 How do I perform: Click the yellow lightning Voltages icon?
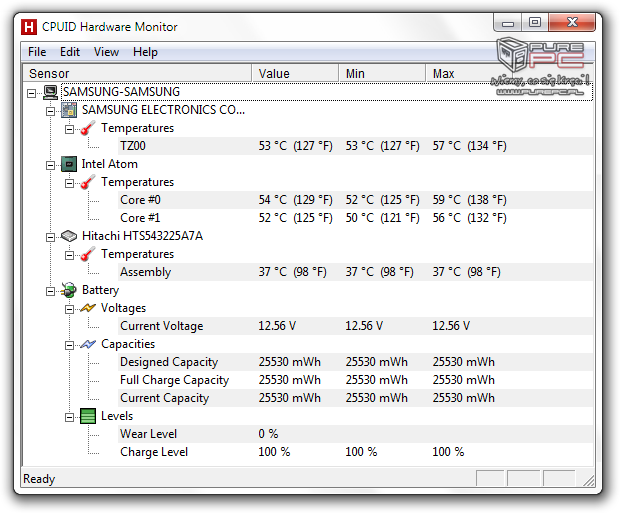click(x=88, y=308)
